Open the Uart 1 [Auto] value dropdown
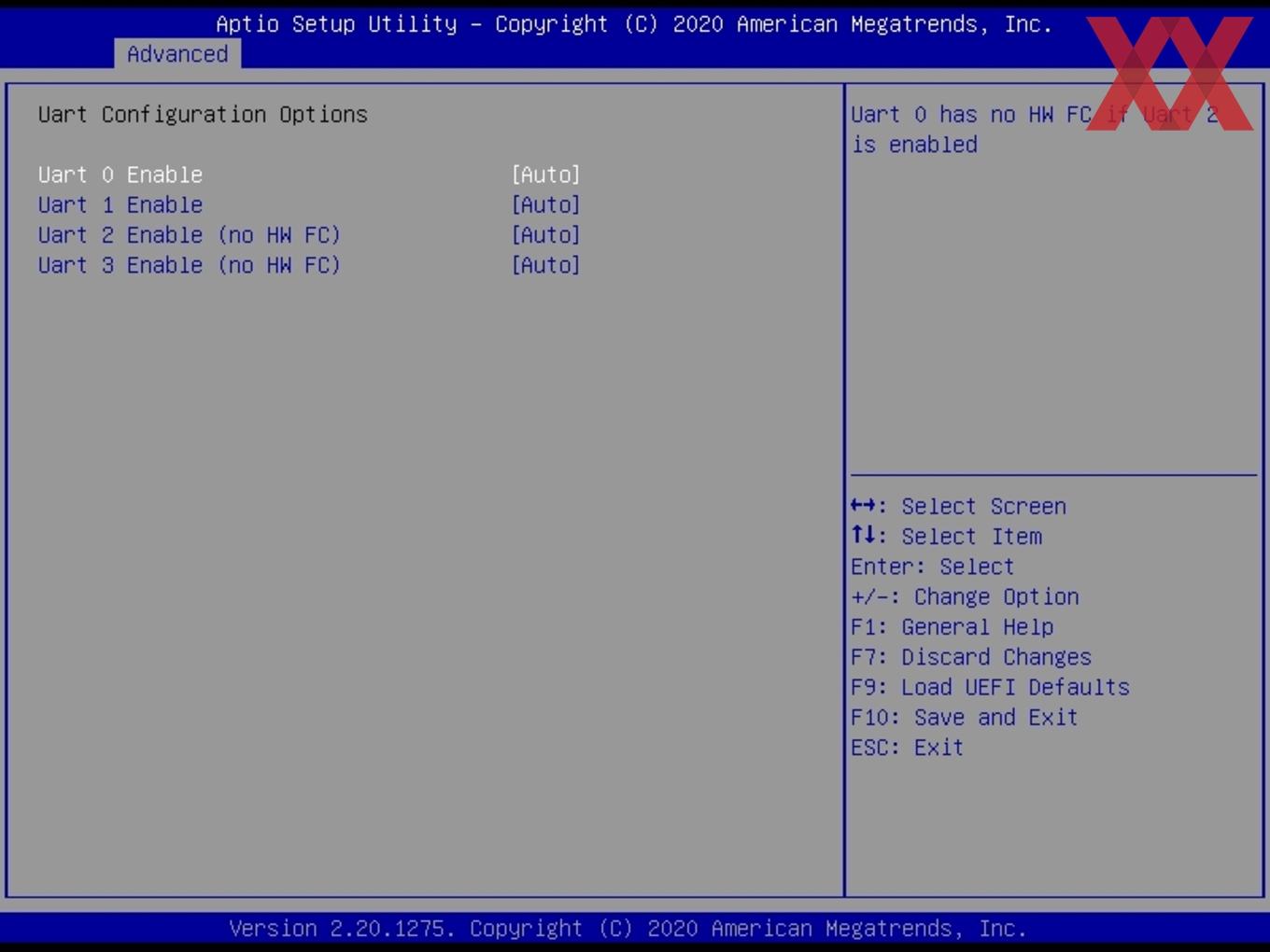This screenshot has height=952, width=1270. pos(546,204)
